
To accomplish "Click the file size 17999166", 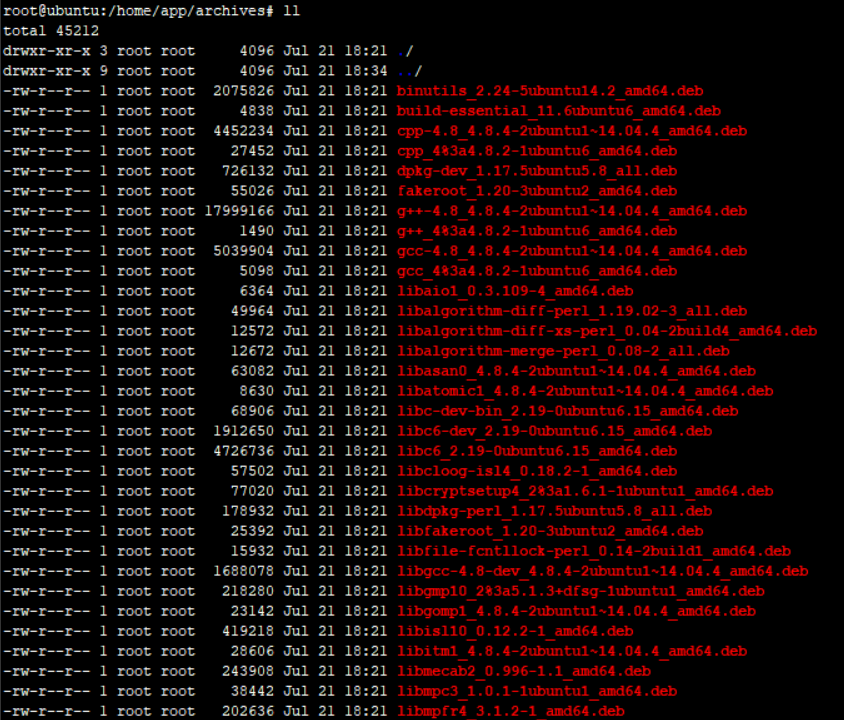I will (239, 211).
